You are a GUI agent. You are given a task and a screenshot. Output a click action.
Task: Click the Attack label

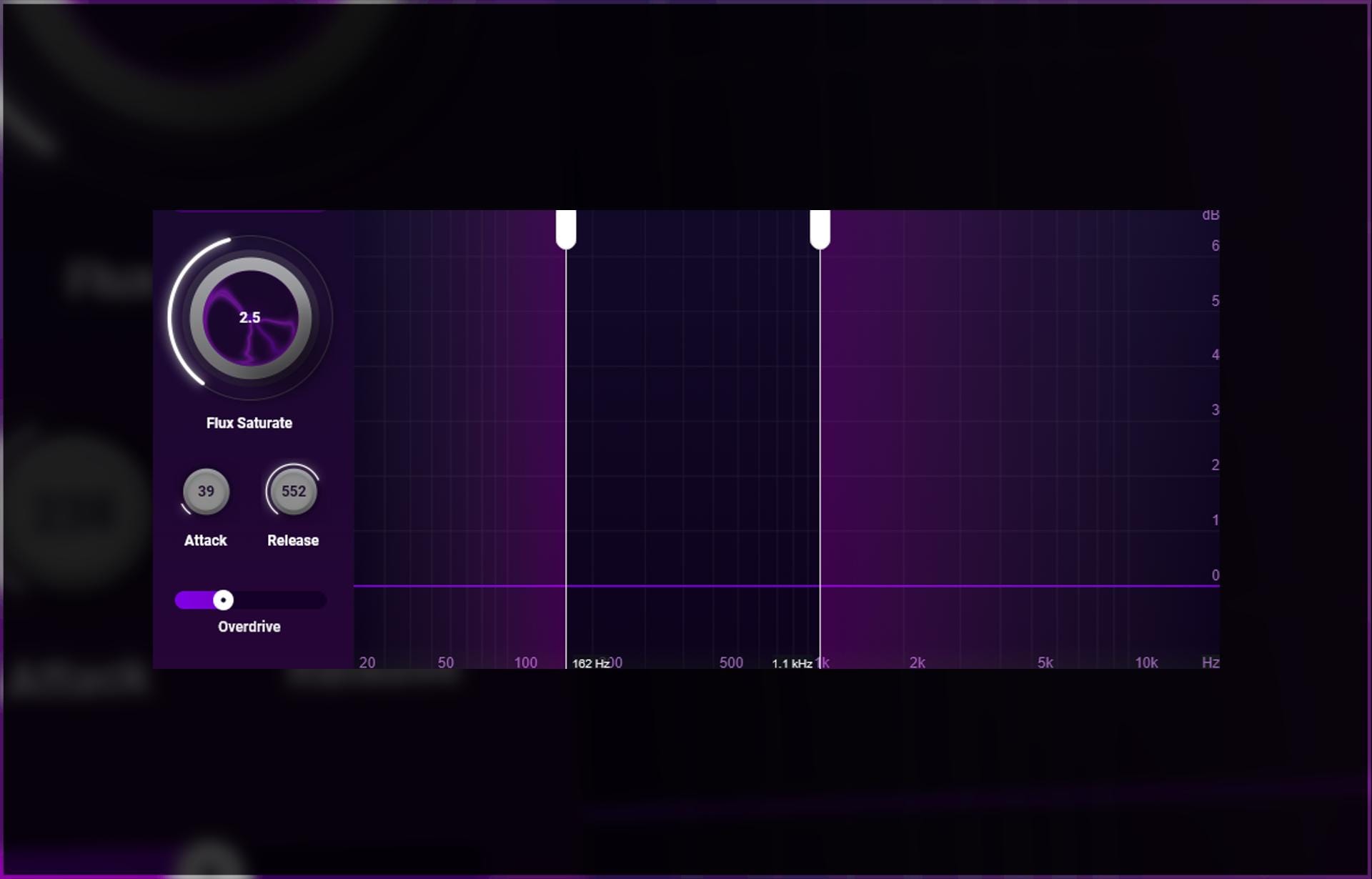(x=206, y=540)
